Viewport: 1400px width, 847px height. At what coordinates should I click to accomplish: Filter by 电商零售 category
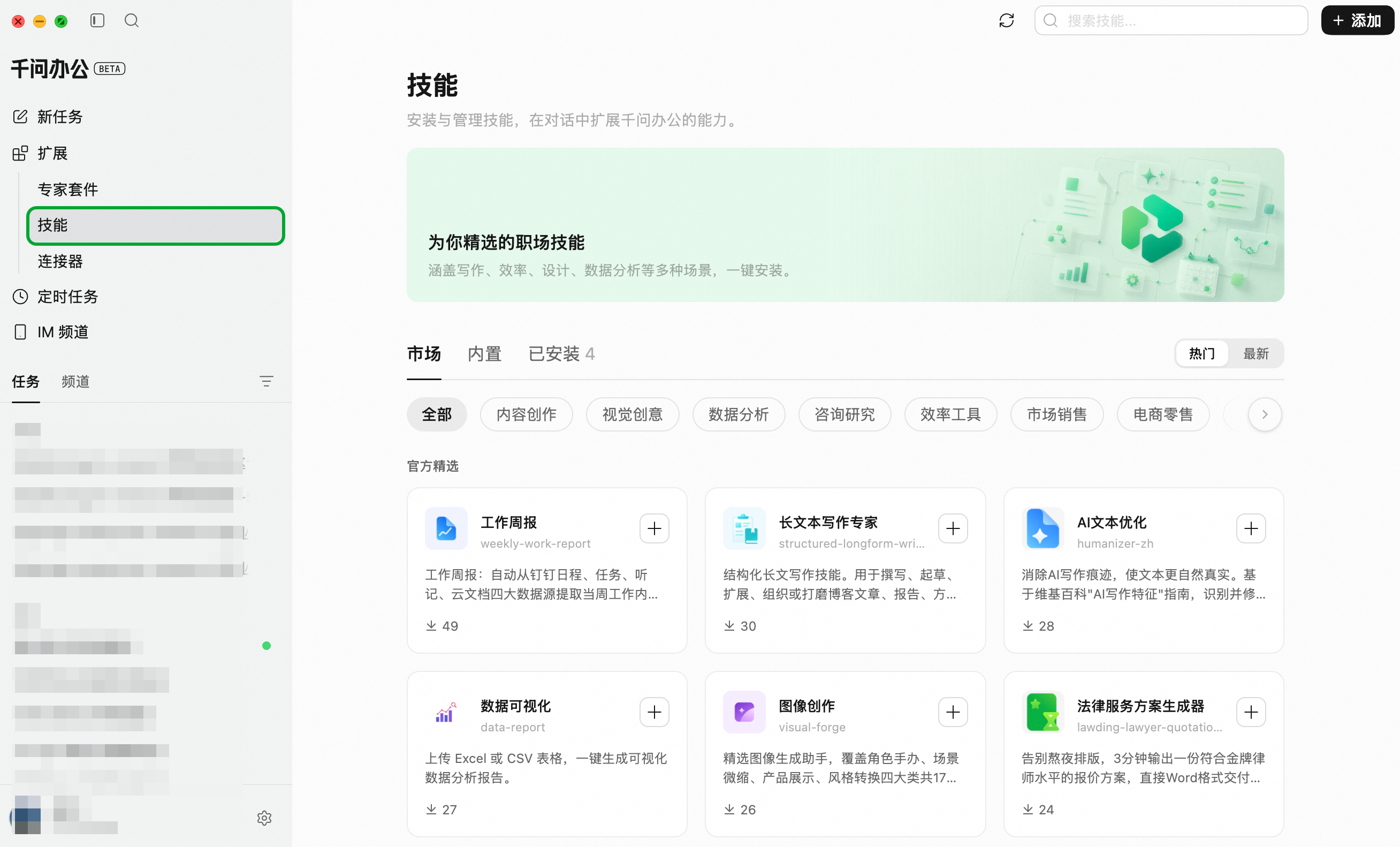1163,414
